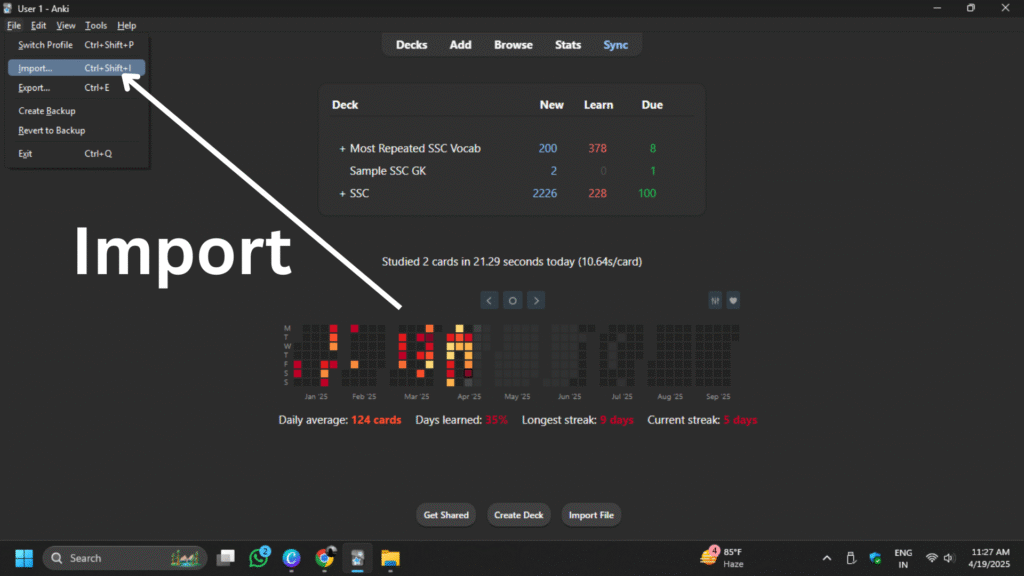Click the Get Shared button
Screen dimensions: 1024x576
point(446,515)
